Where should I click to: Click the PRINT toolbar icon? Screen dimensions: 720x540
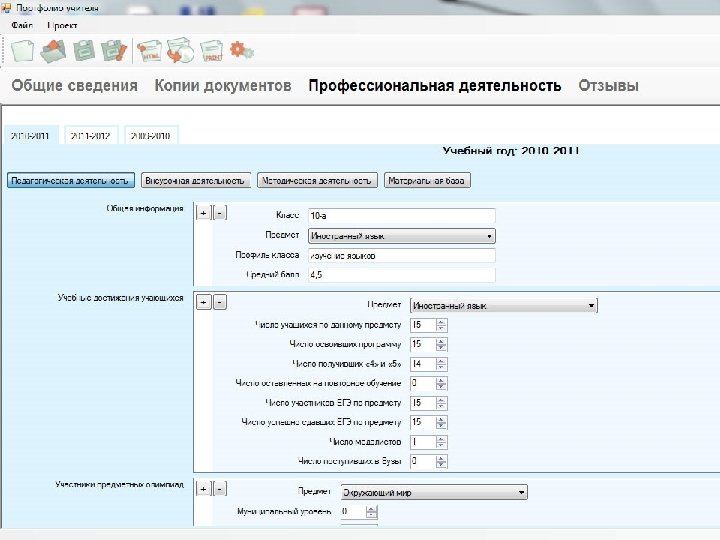click(211, 51)
